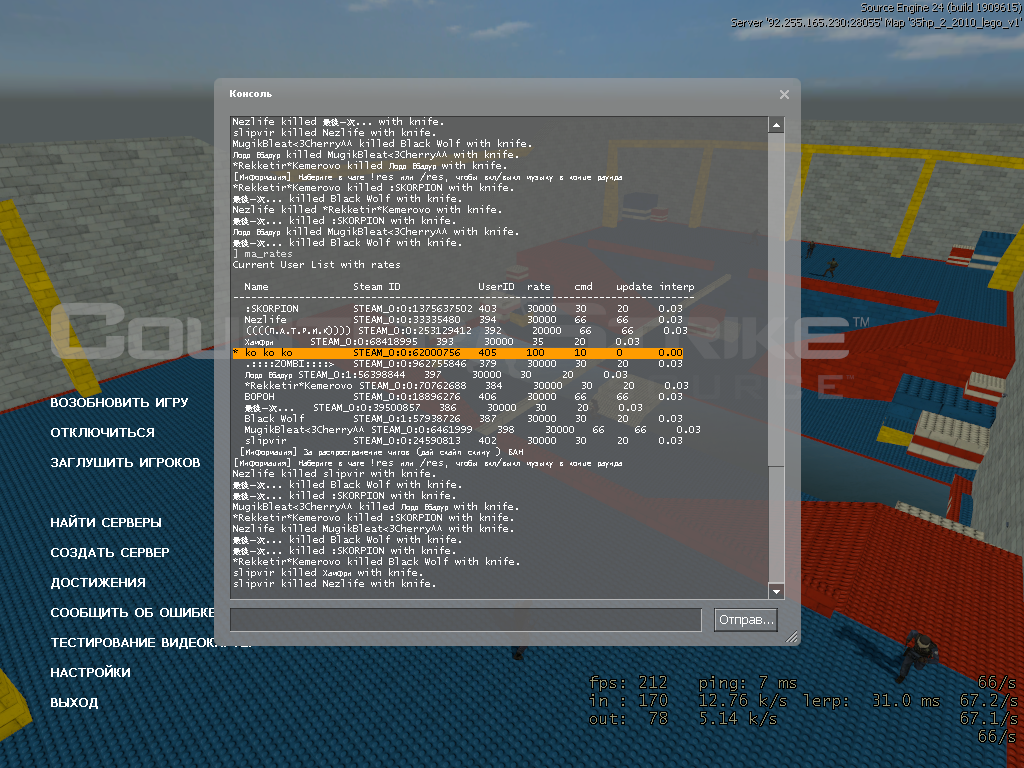Click the 'fps: 212' net graph value
1024x768 pixels.
[628, 683]
